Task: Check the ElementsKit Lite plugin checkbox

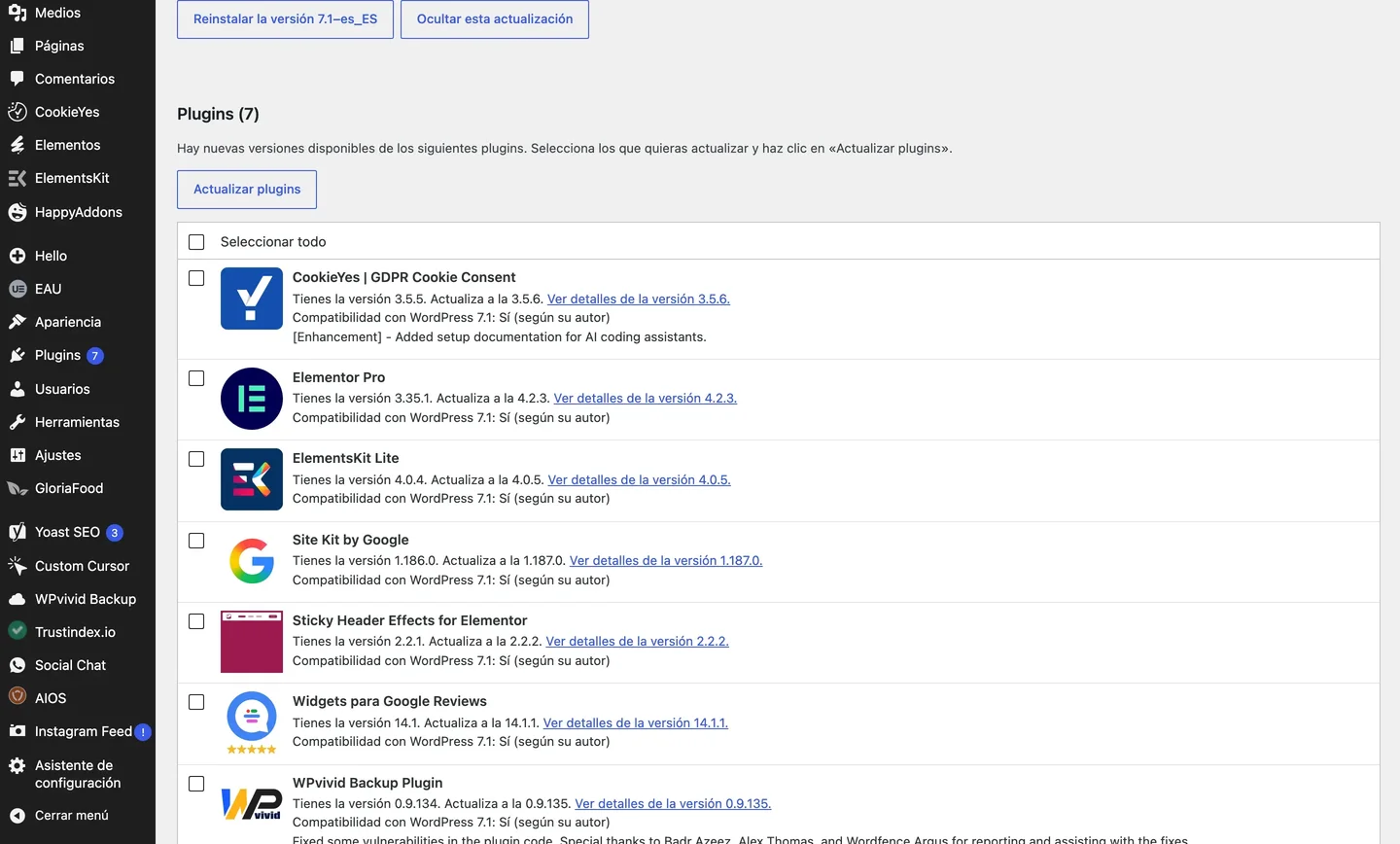Action: 196,459
